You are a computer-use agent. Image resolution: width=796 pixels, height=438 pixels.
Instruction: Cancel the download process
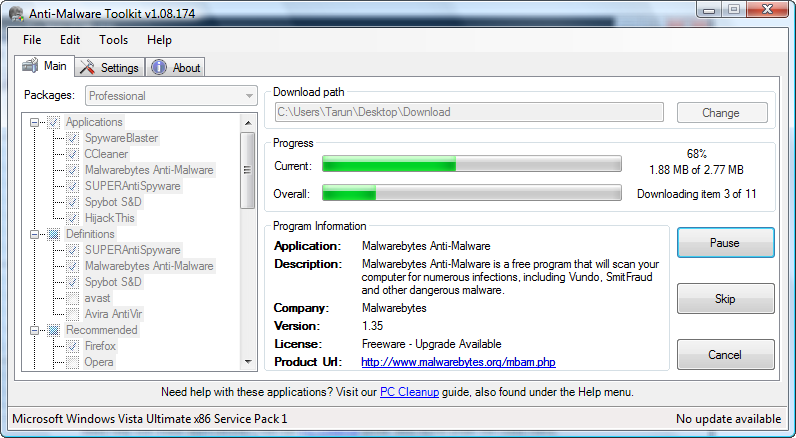tap(725, 355)
